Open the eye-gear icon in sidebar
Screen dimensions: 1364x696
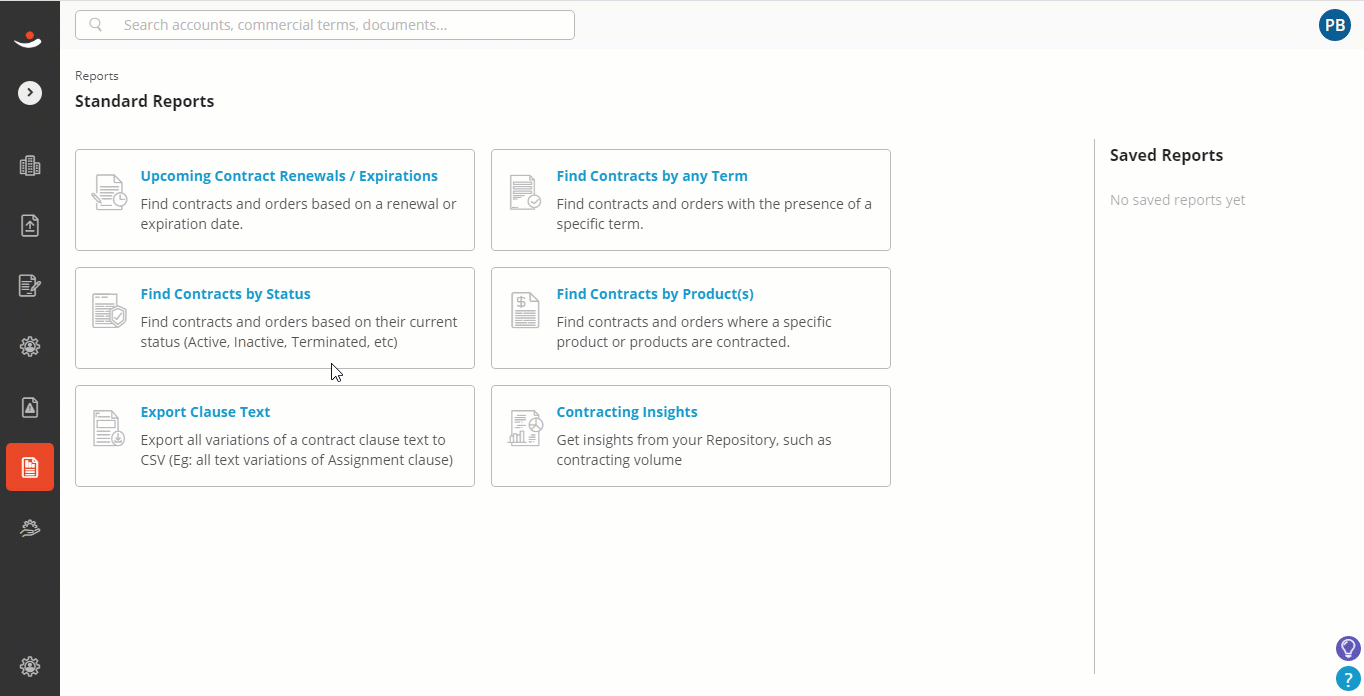[30, 347]
